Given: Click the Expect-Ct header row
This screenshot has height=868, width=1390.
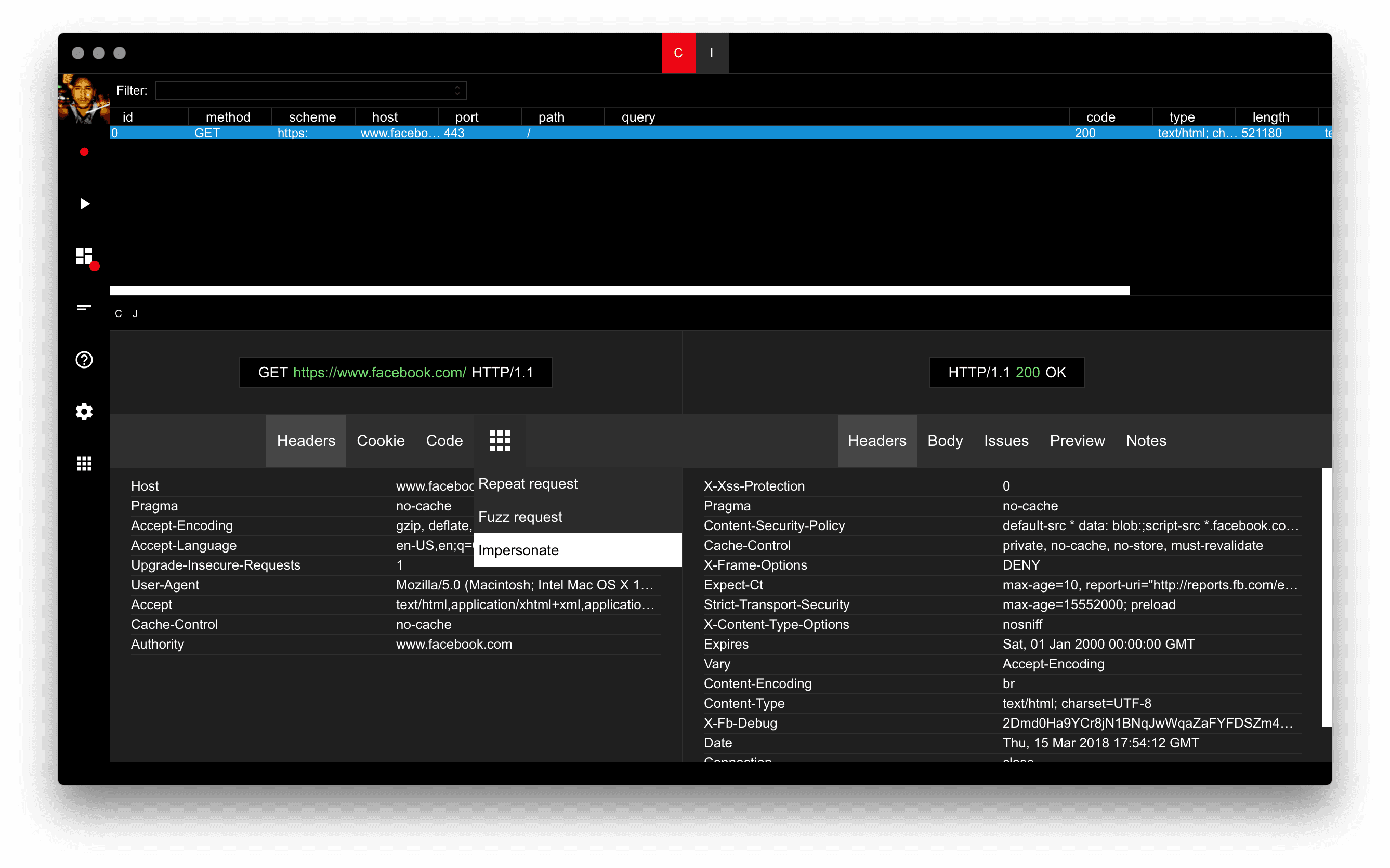Looking at the screenshot, I should 1002,585.
